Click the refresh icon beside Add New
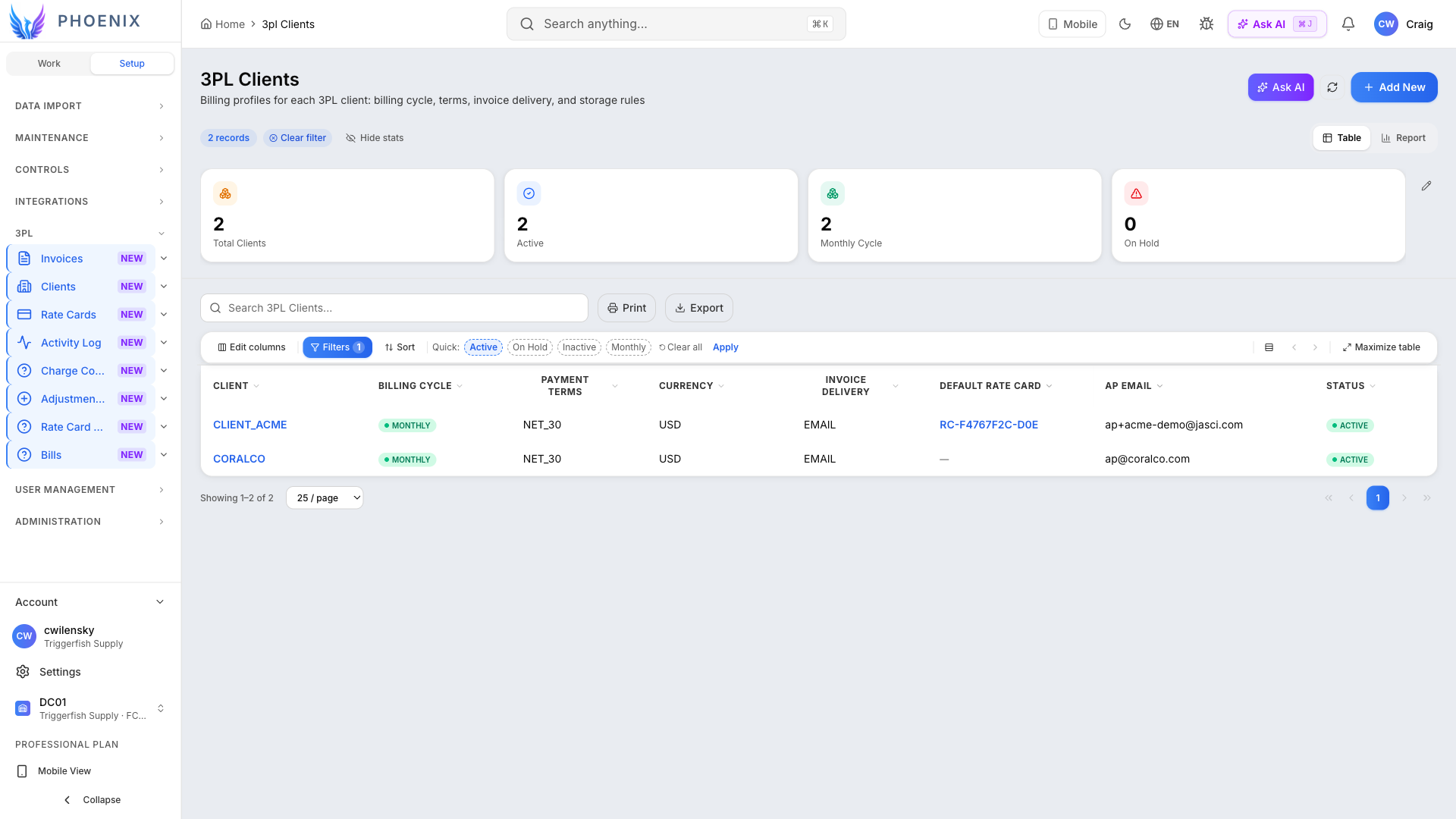This screenshot has width=1456, height=819. [x=1332, y=87]
